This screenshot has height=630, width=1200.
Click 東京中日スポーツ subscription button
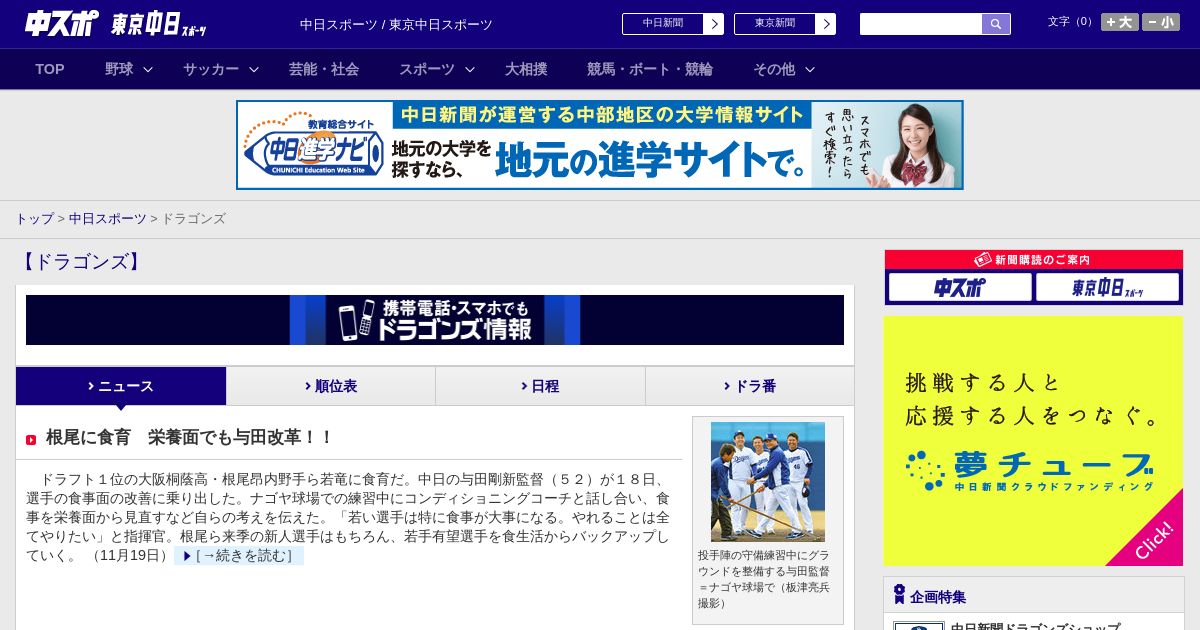pyautogui.click(x=1107, y=288)
